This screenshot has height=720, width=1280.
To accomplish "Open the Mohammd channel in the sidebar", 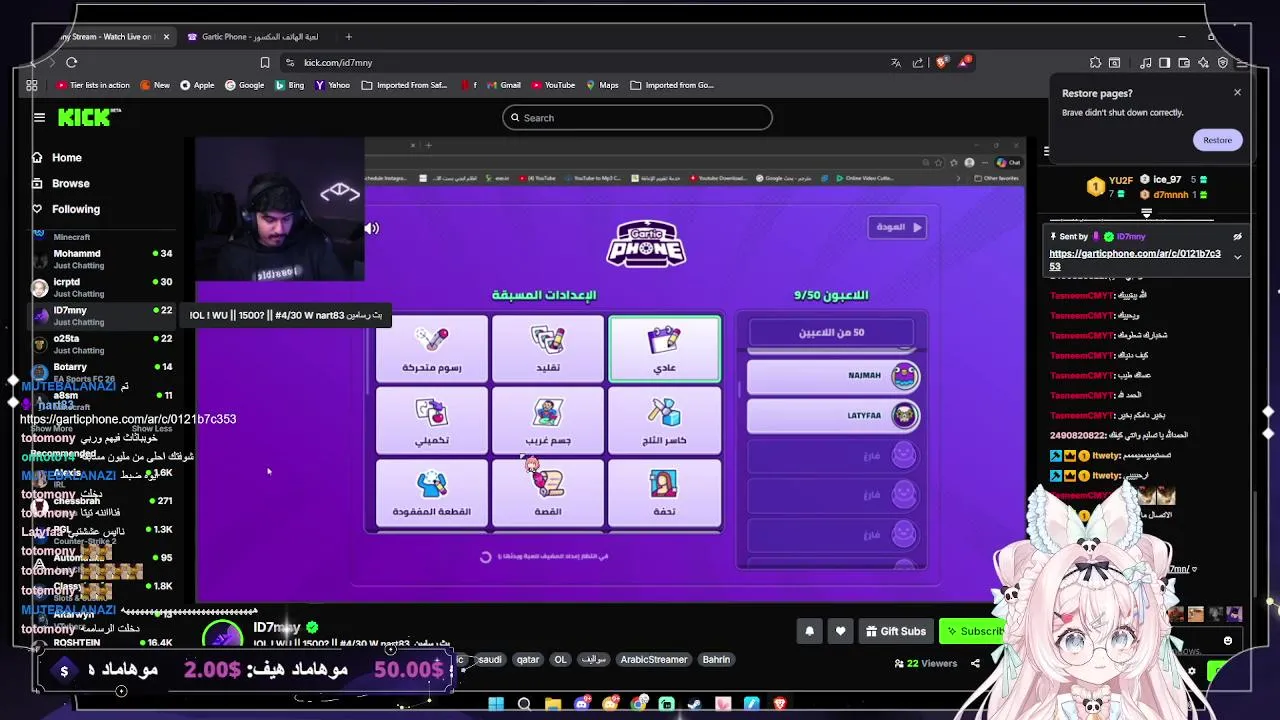I will tap(103, 259).
